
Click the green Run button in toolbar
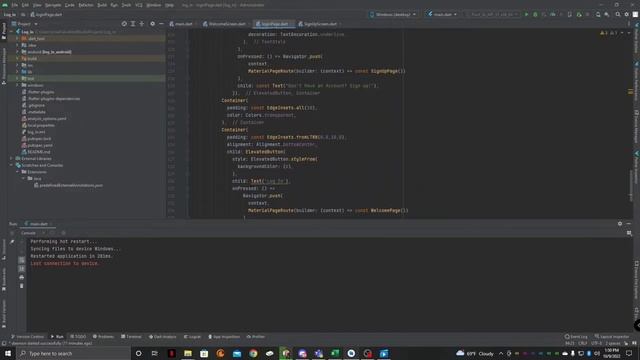click(x=526, y=14)
